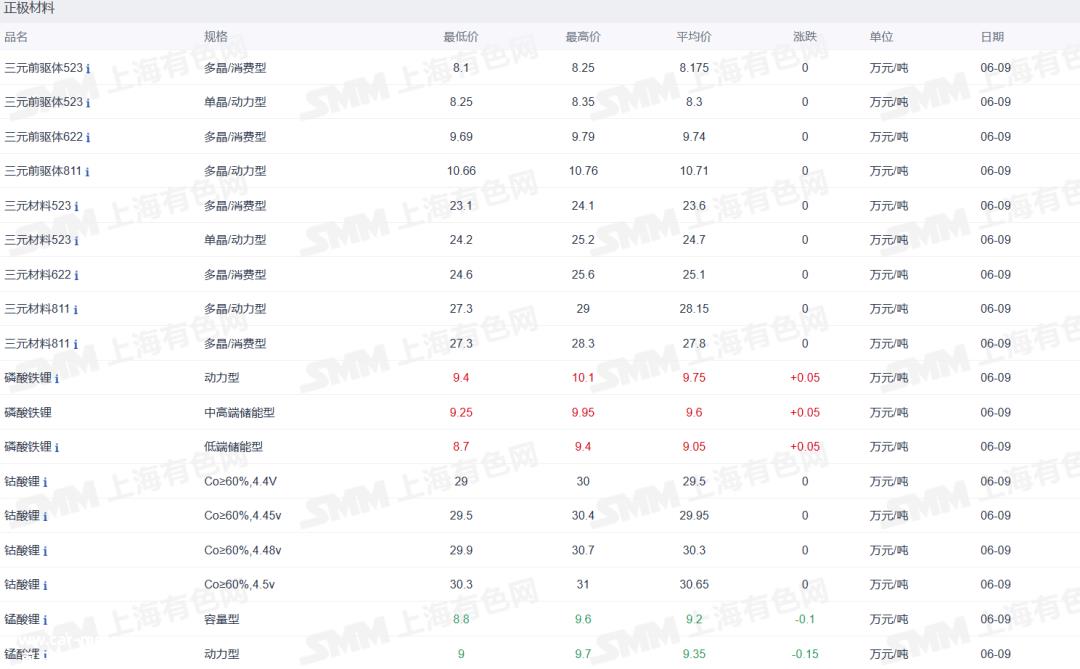
Task: Click info icon for 三元材料811 多晶/动力型 row
Action: [x=75, y=310]
